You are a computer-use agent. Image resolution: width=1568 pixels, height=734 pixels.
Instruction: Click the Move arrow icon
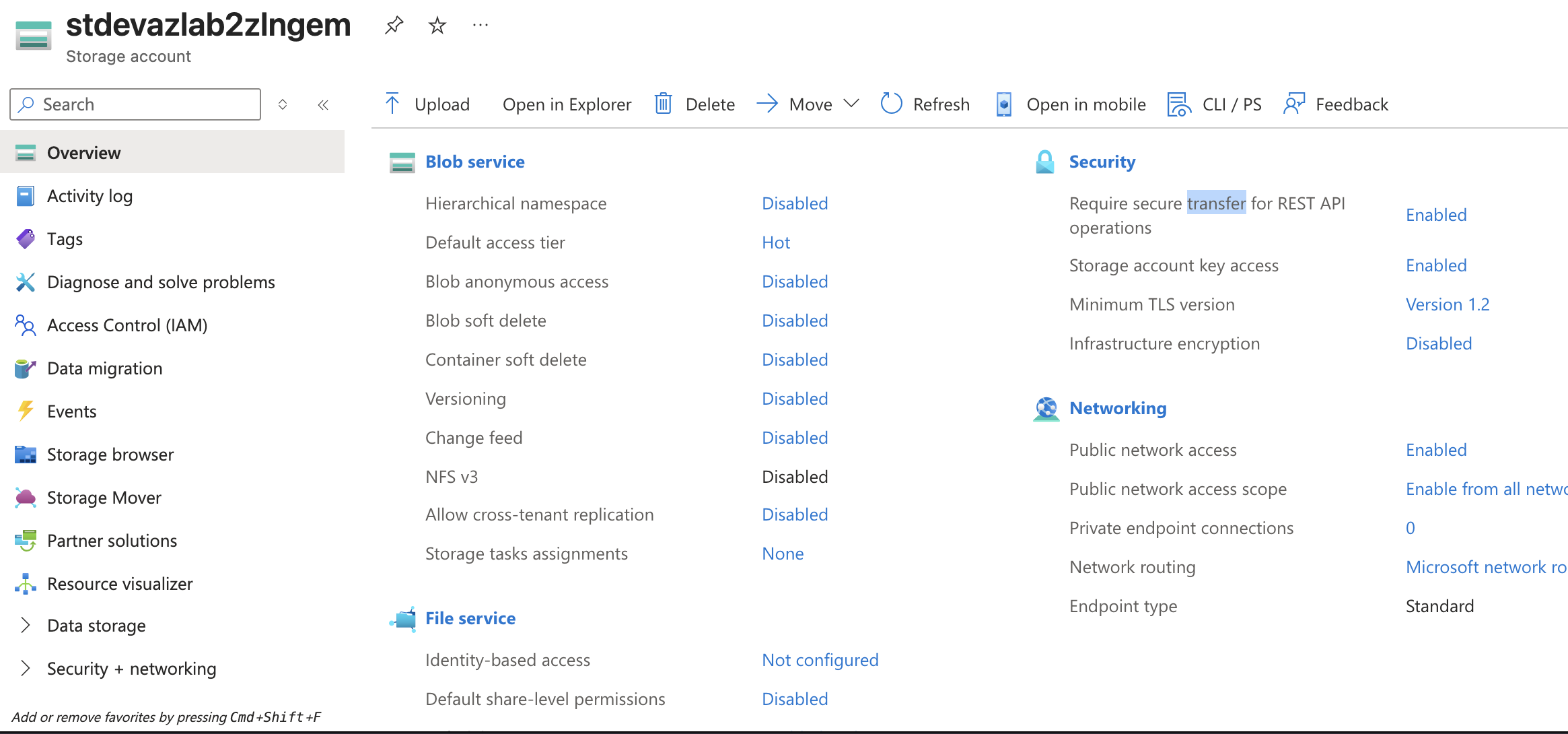coord(767,104)
